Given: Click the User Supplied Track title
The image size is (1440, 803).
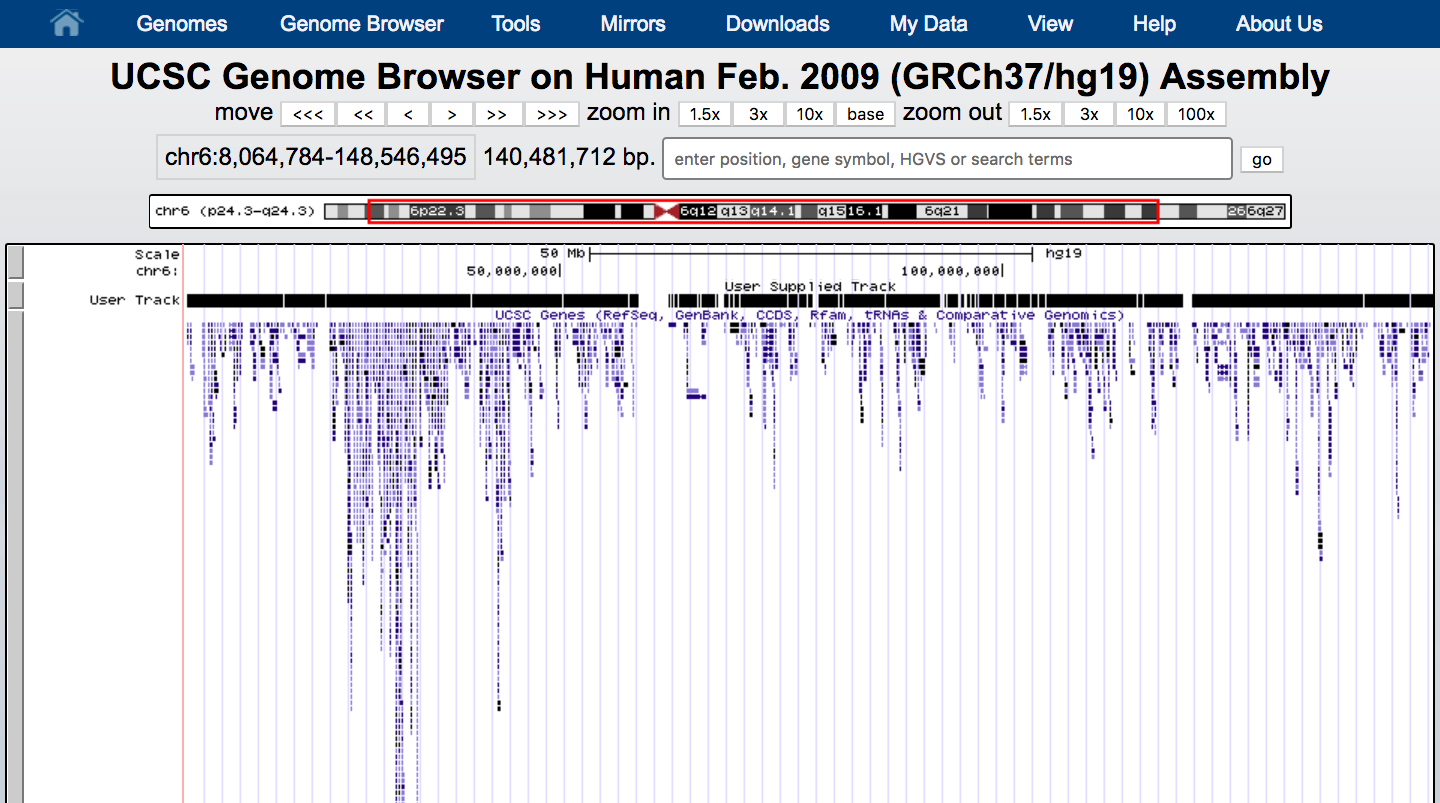Looking at the screenshot, I should pos(810,286).
